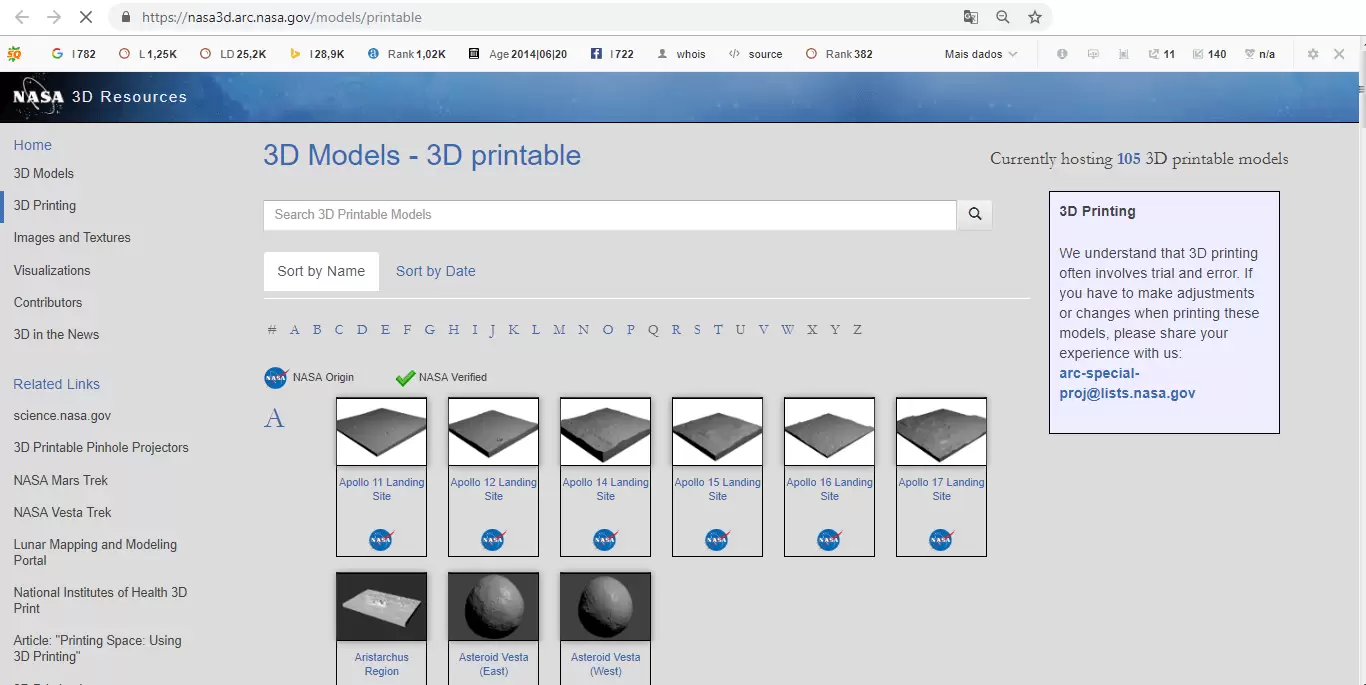Viewport: 1366px width, 685px height.
Task: Open the NASA Mars Trek link
Action: pyautogui.click(x=61, y=480)
